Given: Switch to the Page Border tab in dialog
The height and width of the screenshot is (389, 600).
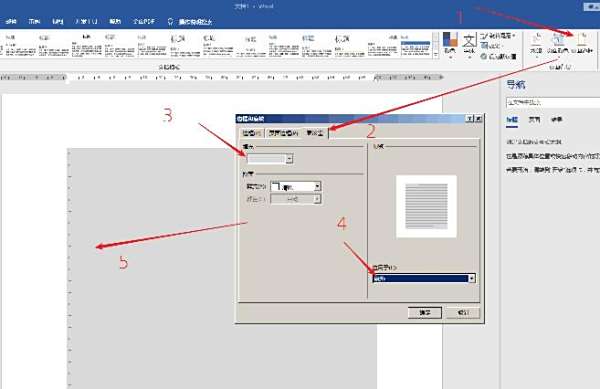Looking at the screenshot, I should pyautogui.click(x=283, y=133).
